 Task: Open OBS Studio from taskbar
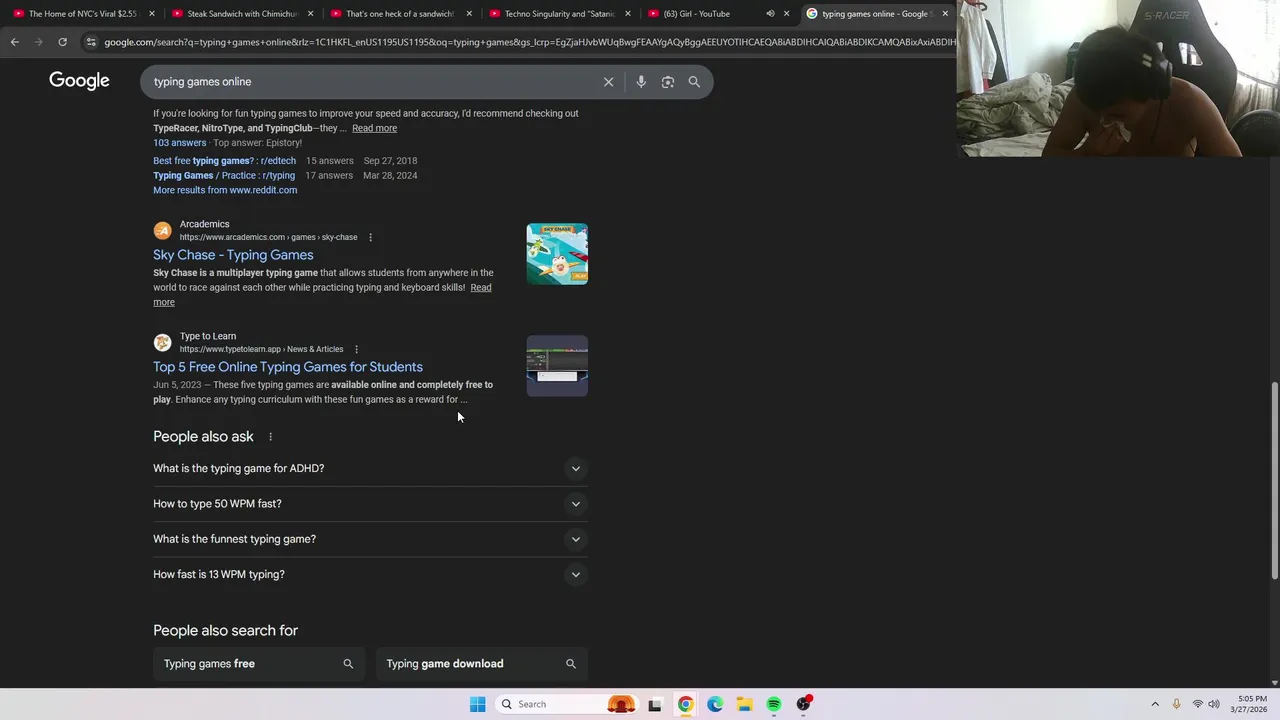pyautogui.click(x=804, y=704)
